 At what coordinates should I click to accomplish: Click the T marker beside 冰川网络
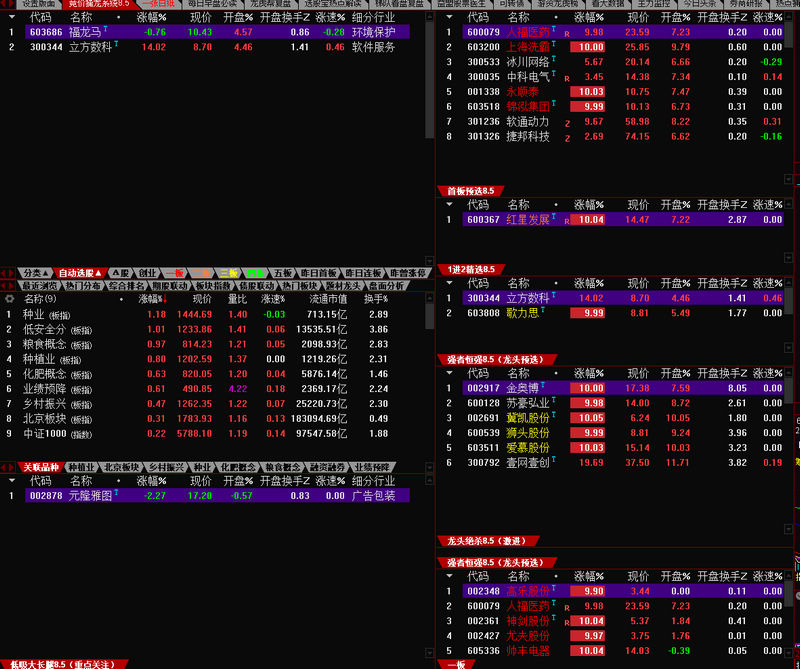tap(554, 59)
